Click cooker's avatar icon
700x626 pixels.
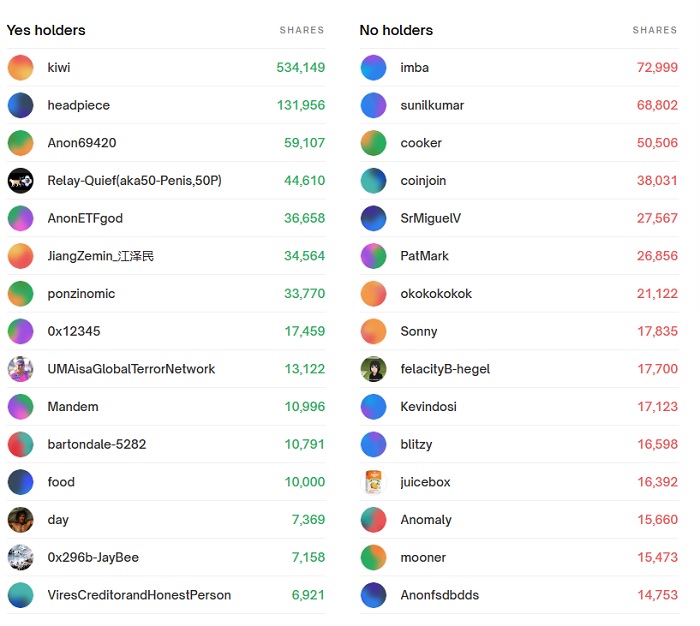point(373,143)
